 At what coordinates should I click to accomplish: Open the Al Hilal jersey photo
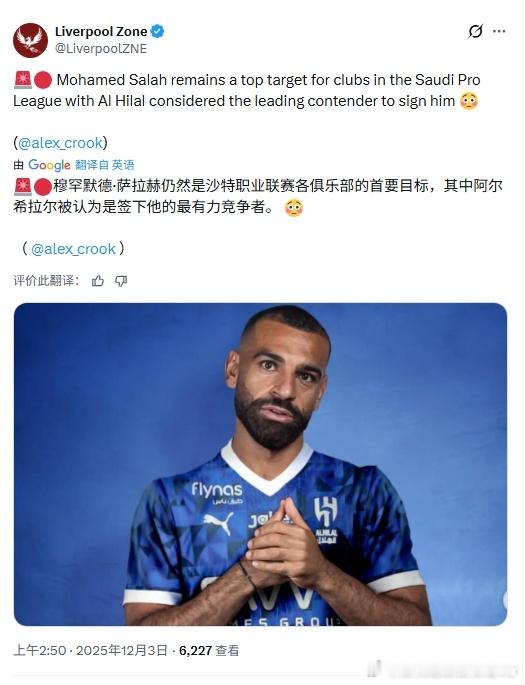tap(260, 464)
